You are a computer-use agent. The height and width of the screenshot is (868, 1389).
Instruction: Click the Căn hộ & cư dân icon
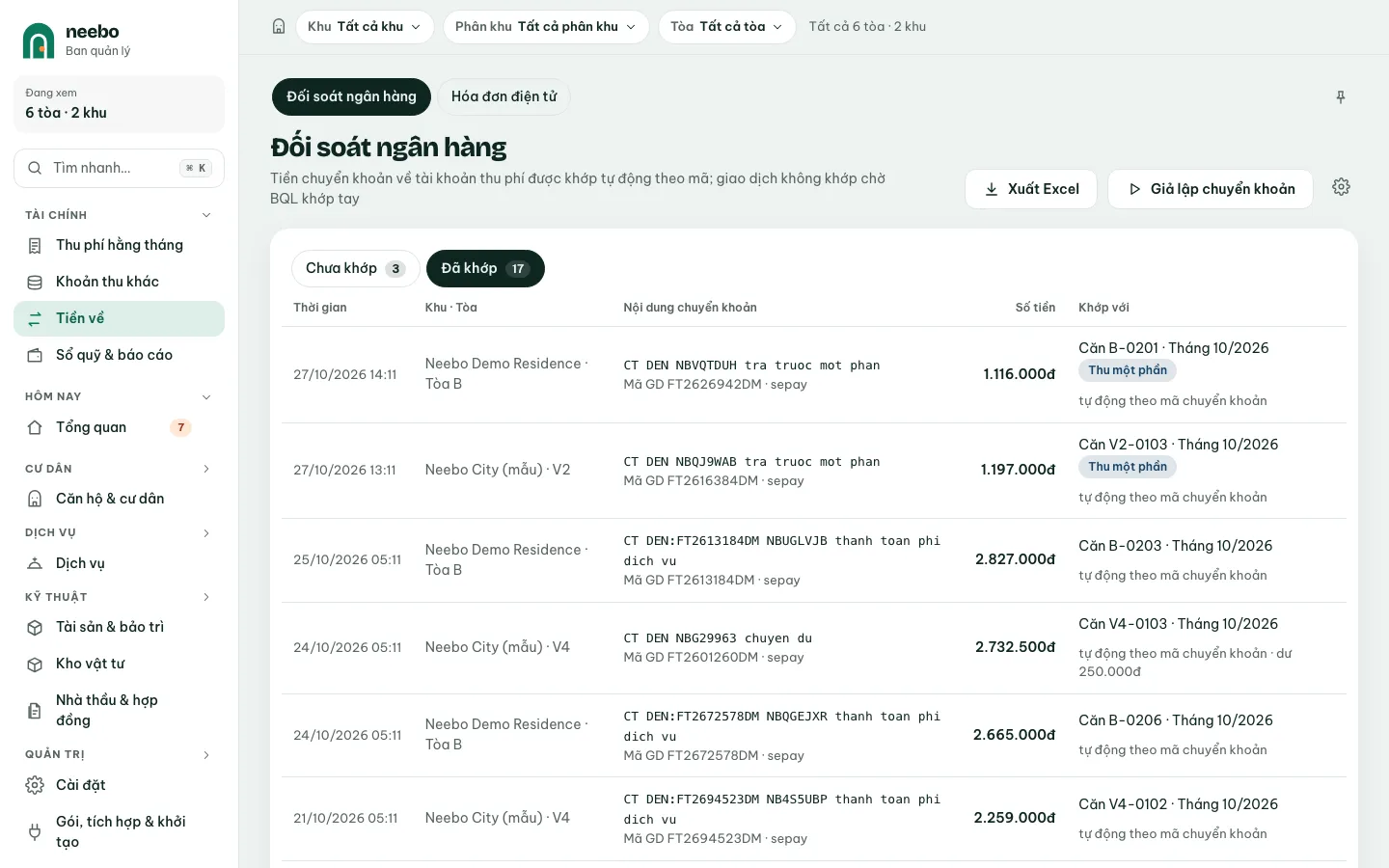click(35, 499)
